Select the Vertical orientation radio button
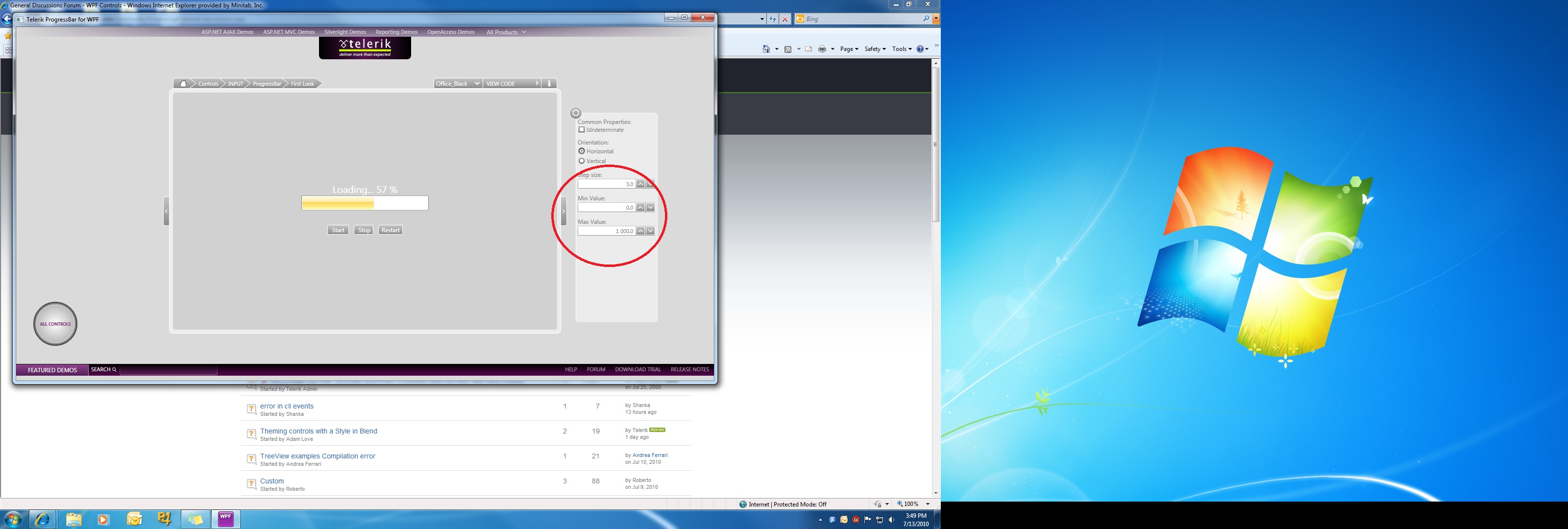Image resolution: width=1568 pixels, height=529 pixels. click(x=581, y=161)
